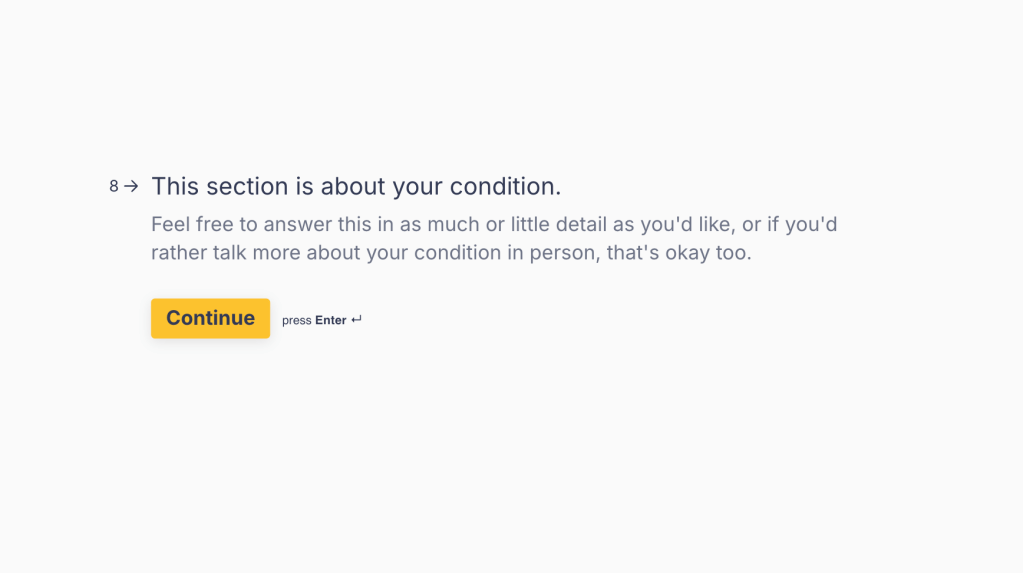The width and height of the screenshot is (1023, 573).
Task: Click the word press in the hint
Action: pyautogui.click(x=297, y=320)
